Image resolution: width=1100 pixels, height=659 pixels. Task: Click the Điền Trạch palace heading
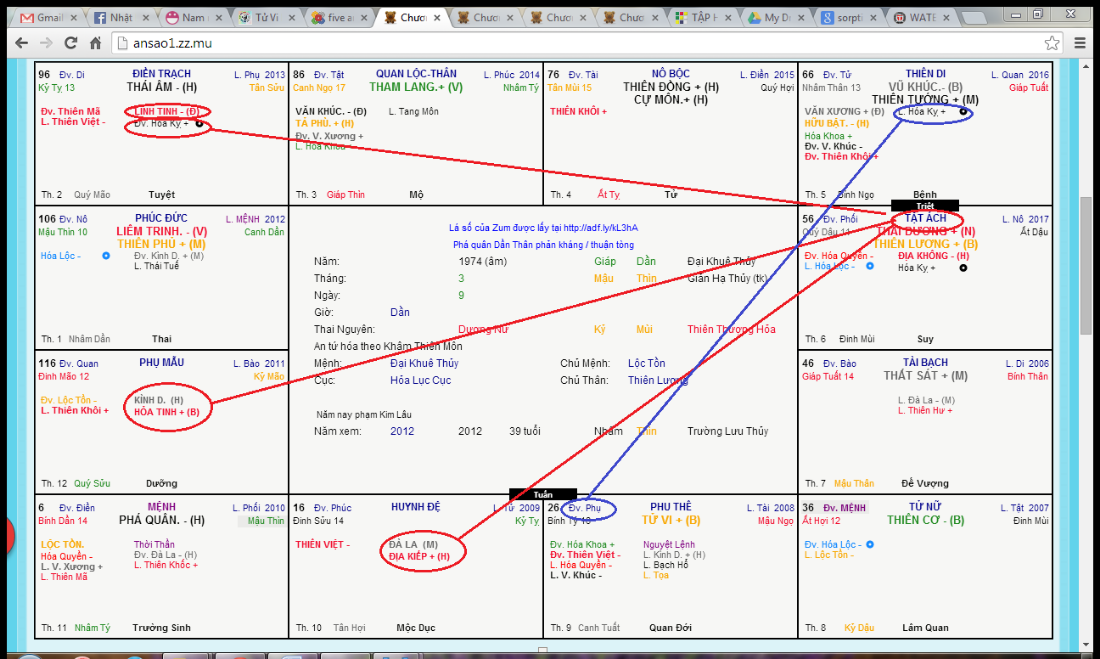tap(161, 74)
